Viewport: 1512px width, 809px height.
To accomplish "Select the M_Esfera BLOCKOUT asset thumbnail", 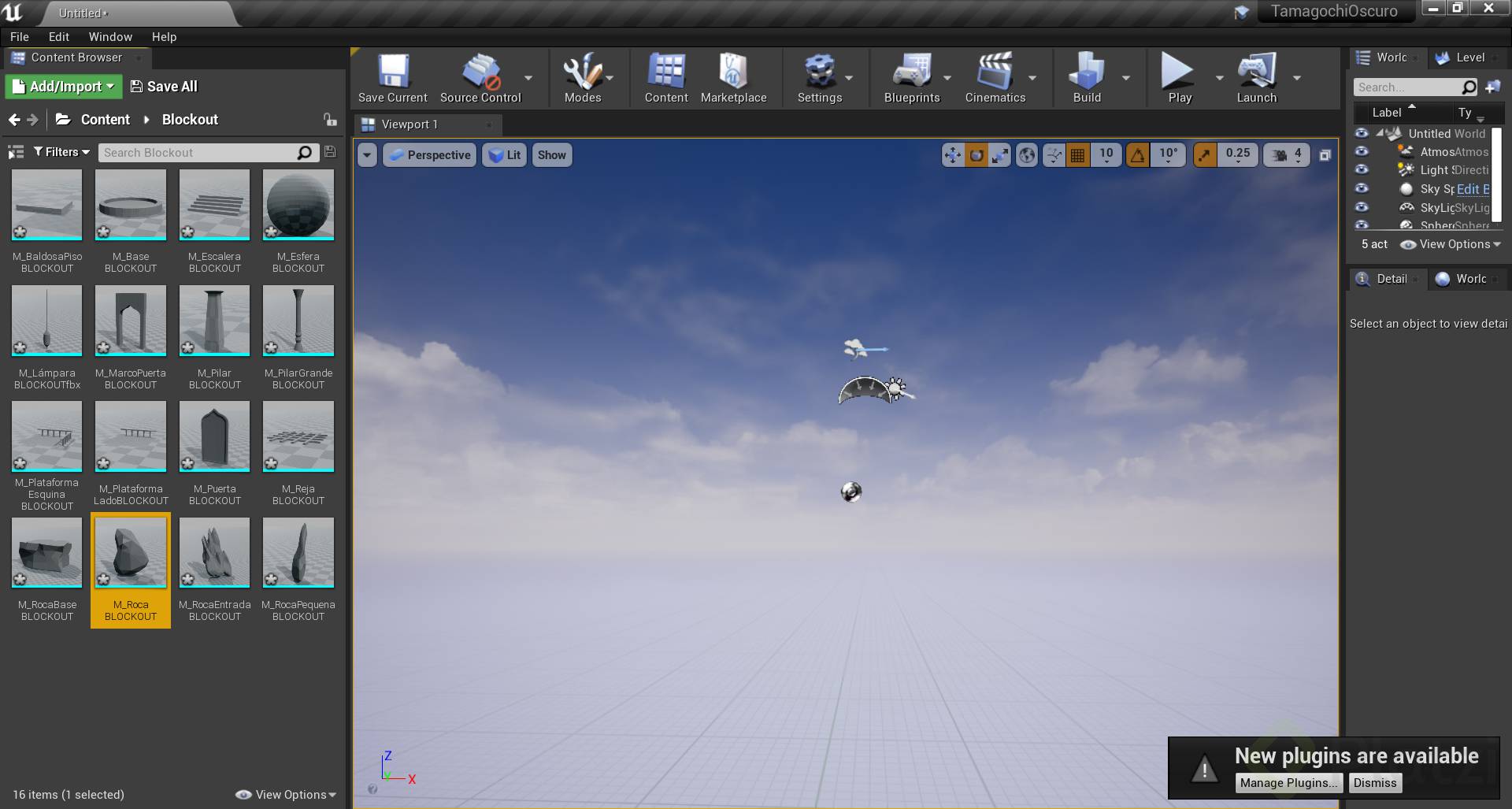I will coord(298,205).
